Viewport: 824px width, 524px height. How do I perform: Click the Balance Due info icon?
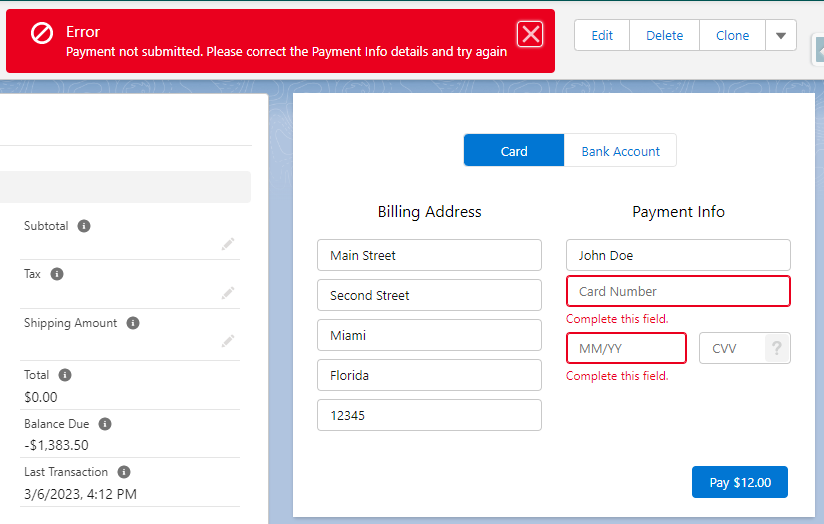tap(105, 424)
